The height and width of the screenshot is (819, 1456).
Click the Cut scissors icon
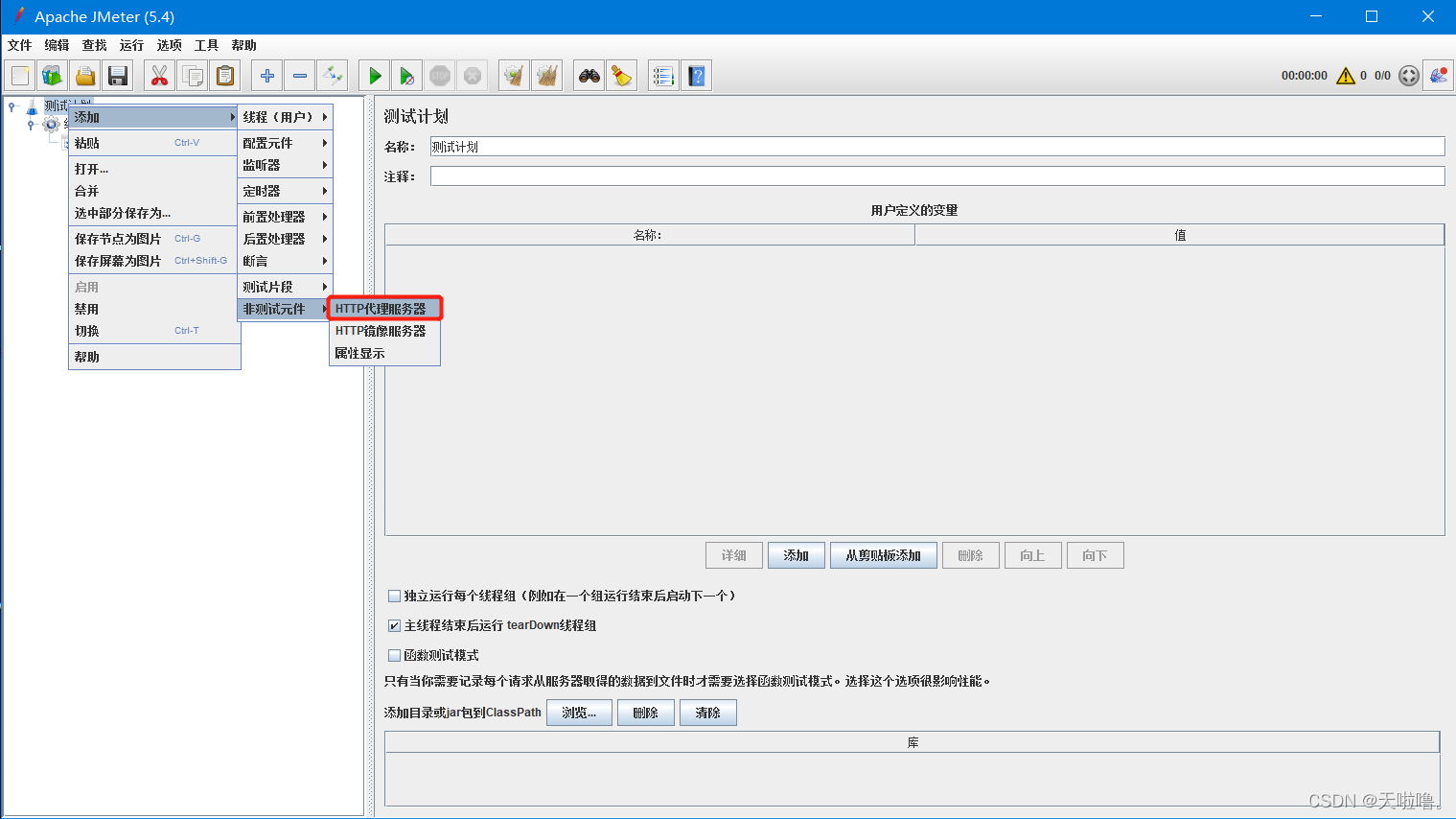159,76
